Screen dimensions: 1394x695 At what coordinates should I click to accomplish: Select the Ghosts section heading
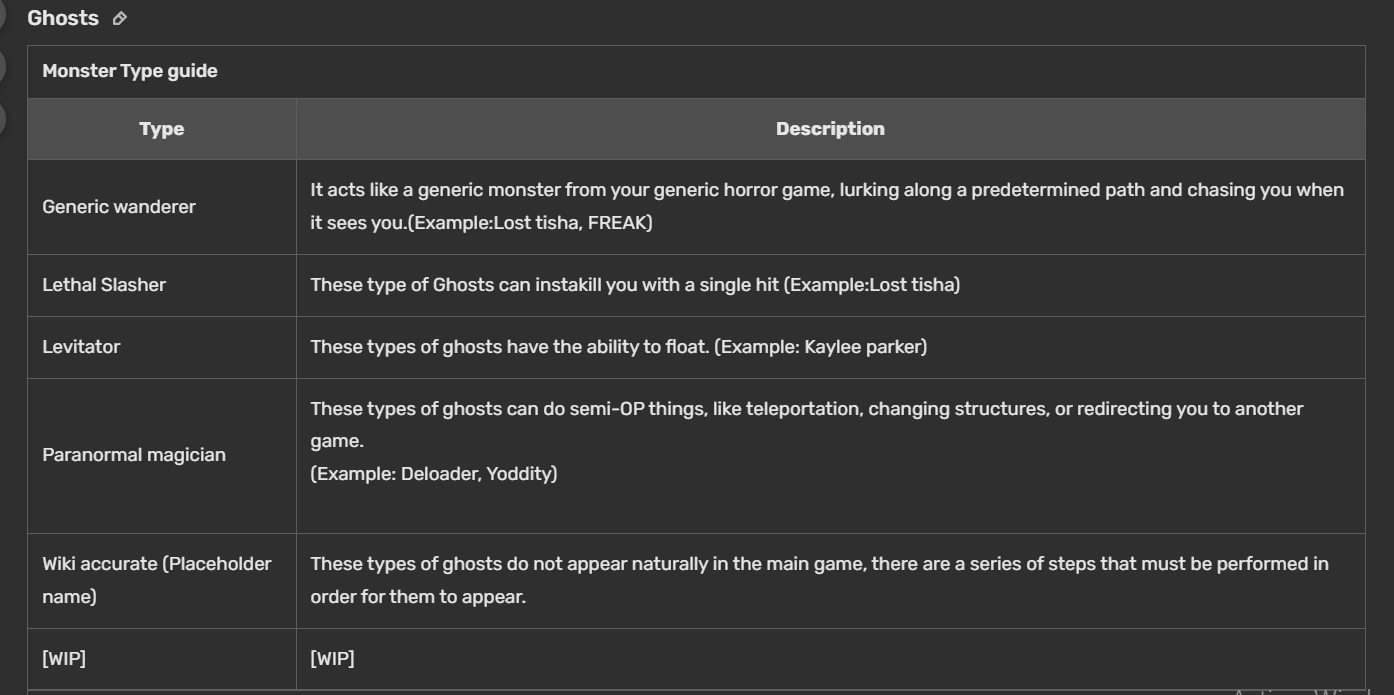[63, 19]
